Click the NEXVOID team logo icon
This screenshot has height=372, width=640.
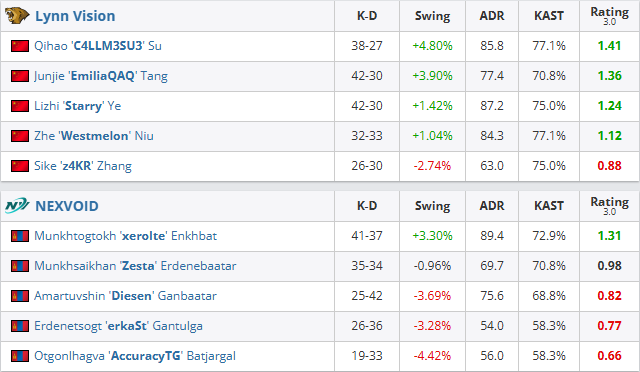(17, 205)
